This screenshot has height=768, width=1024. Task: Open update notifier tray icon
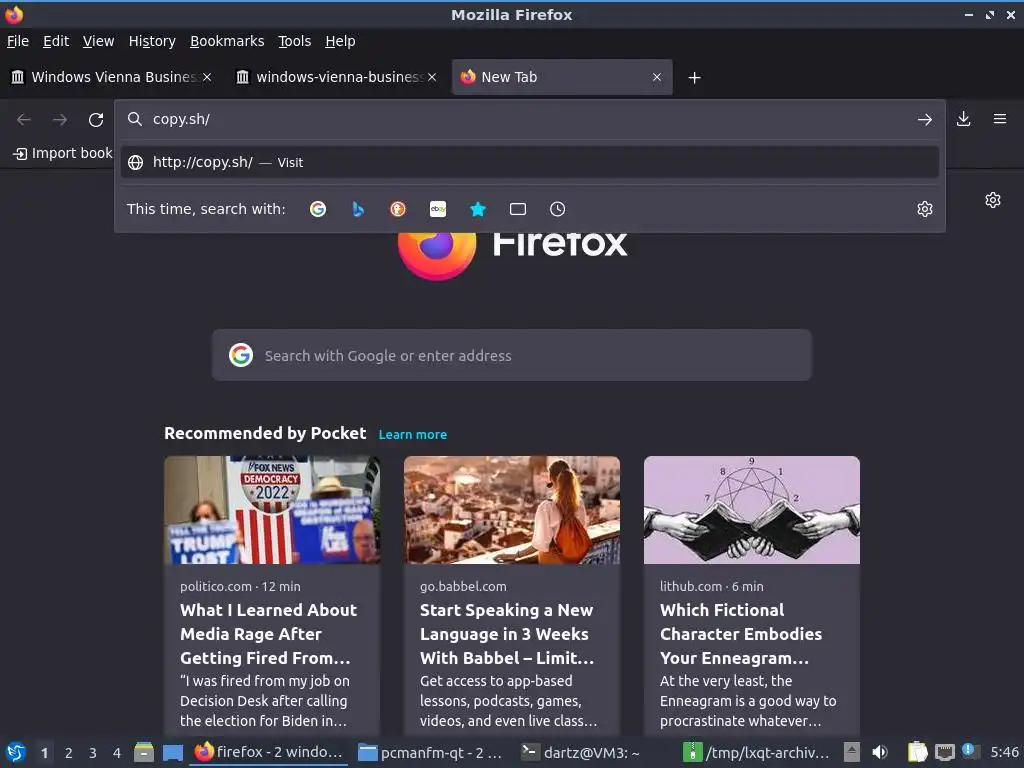[x=969, y=751]
